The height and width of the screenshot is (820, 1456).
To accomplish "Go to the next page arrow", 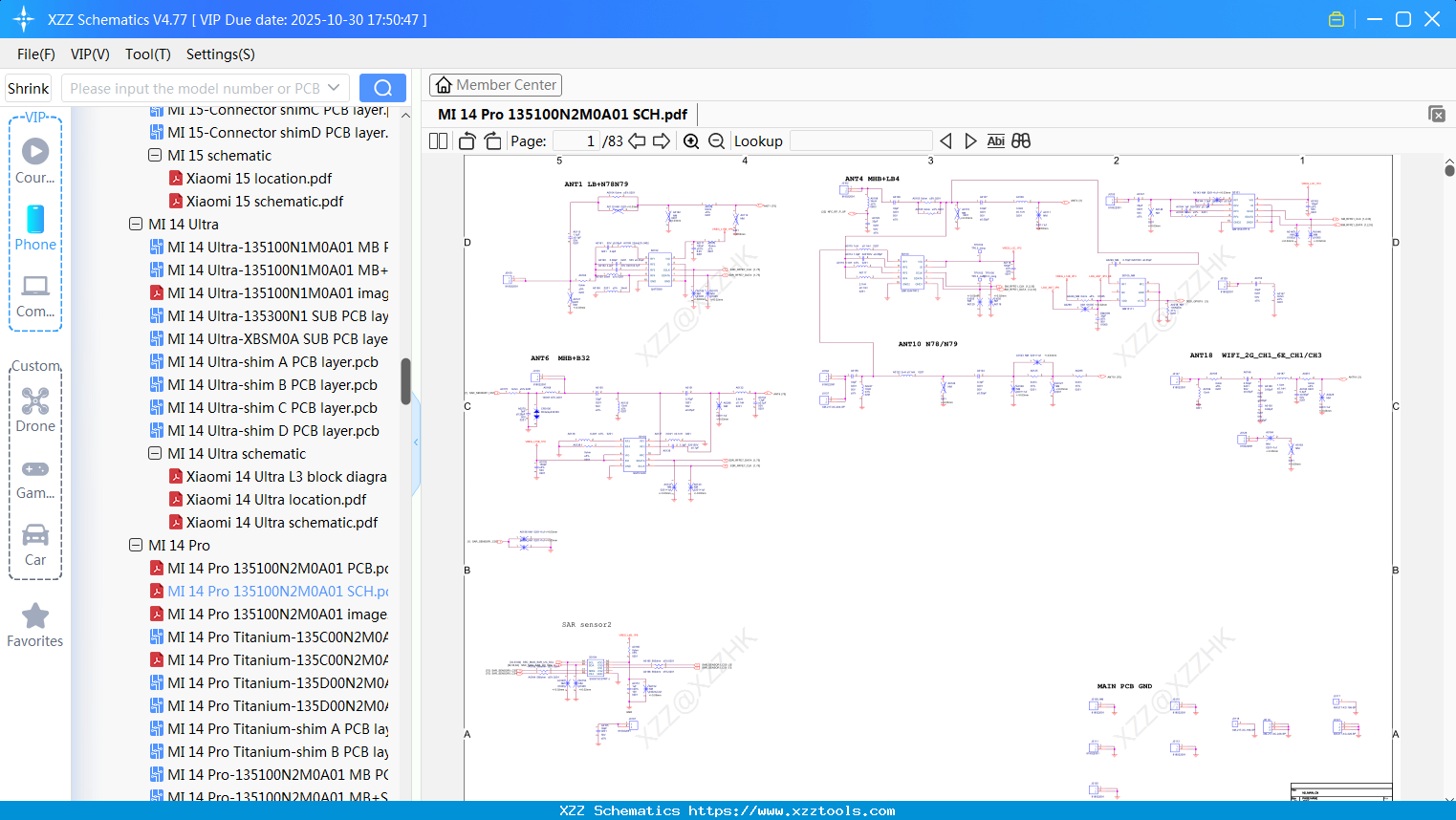I will pyautogui.click(x=662, y=141).
